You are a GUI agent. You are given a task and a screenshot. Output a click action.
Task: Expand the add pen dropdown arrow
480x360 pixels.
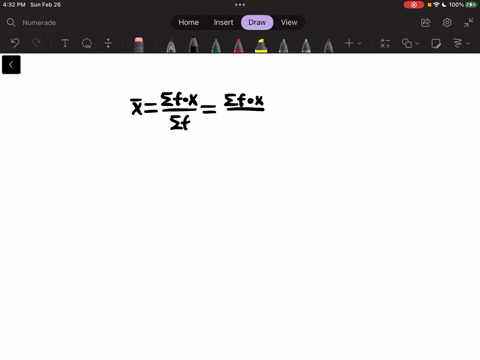point(359,43)
